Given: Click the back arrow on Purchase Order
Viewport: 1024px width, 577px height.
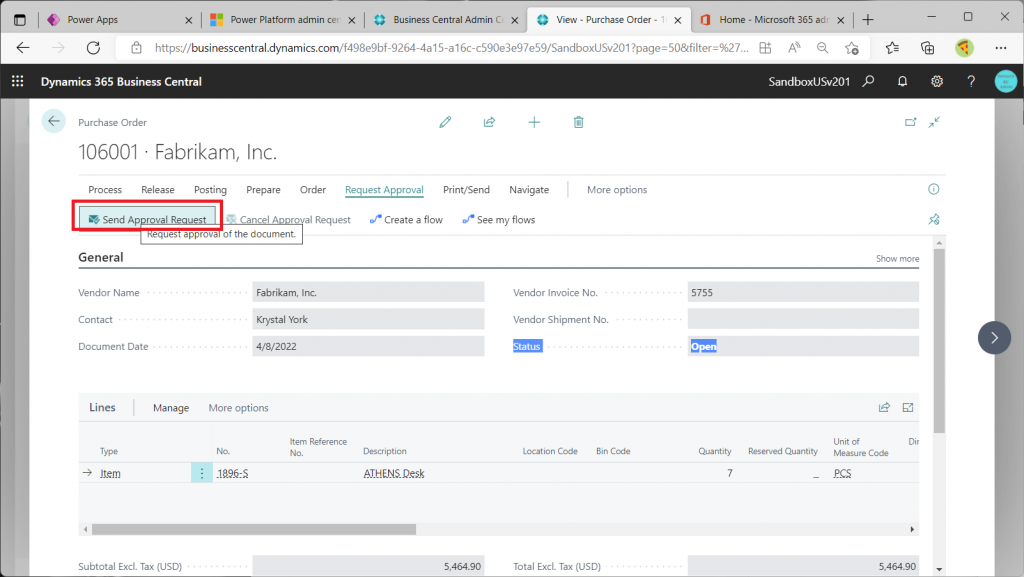Looking at the screenshot, I should pos(53,121).
